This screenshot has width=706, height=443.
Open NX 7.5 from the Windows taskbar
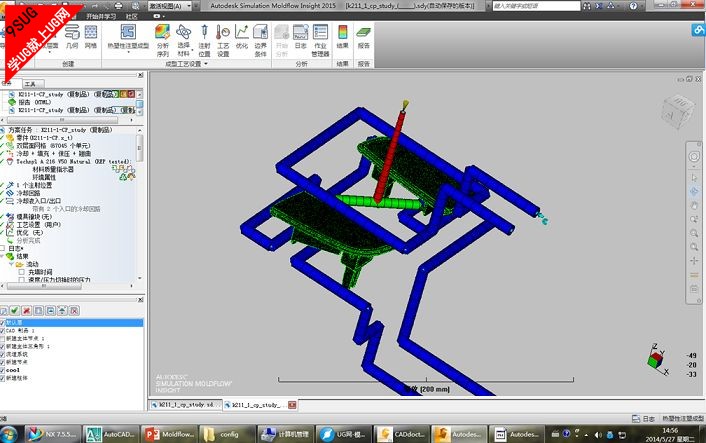[x=53, y=434]
